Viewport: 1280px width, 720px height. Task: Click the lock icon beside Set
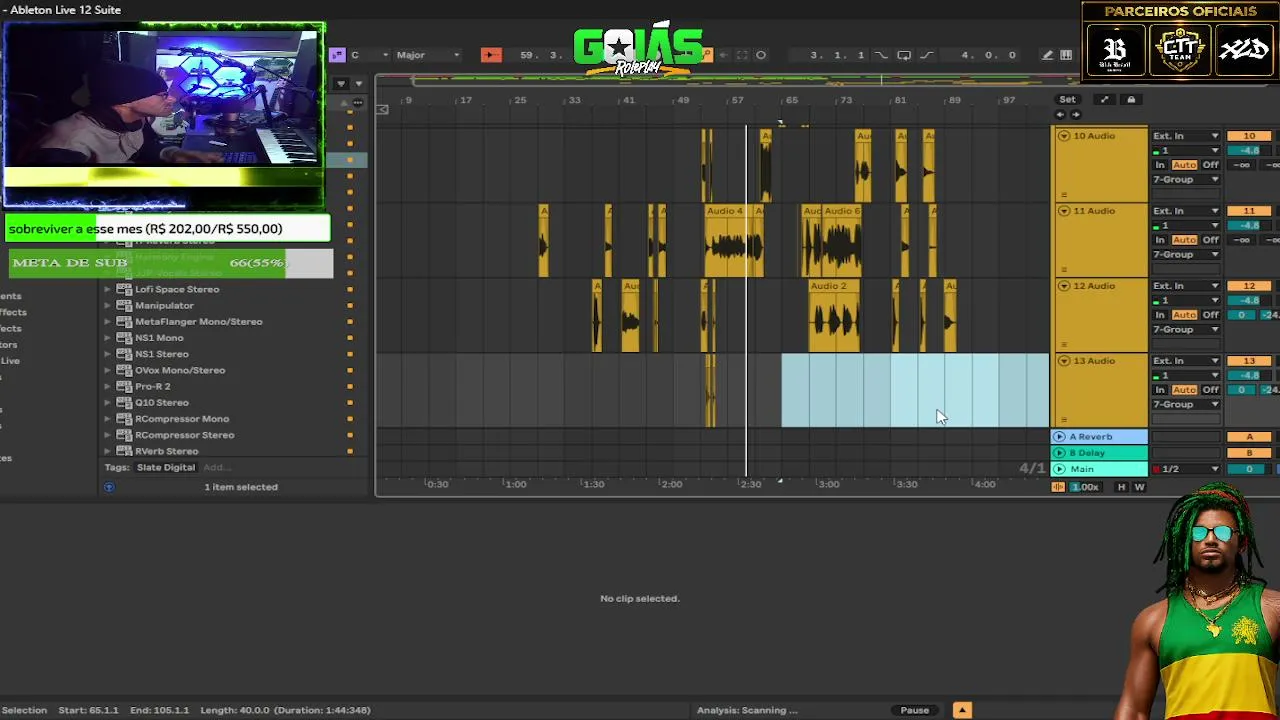(1131, 99)
